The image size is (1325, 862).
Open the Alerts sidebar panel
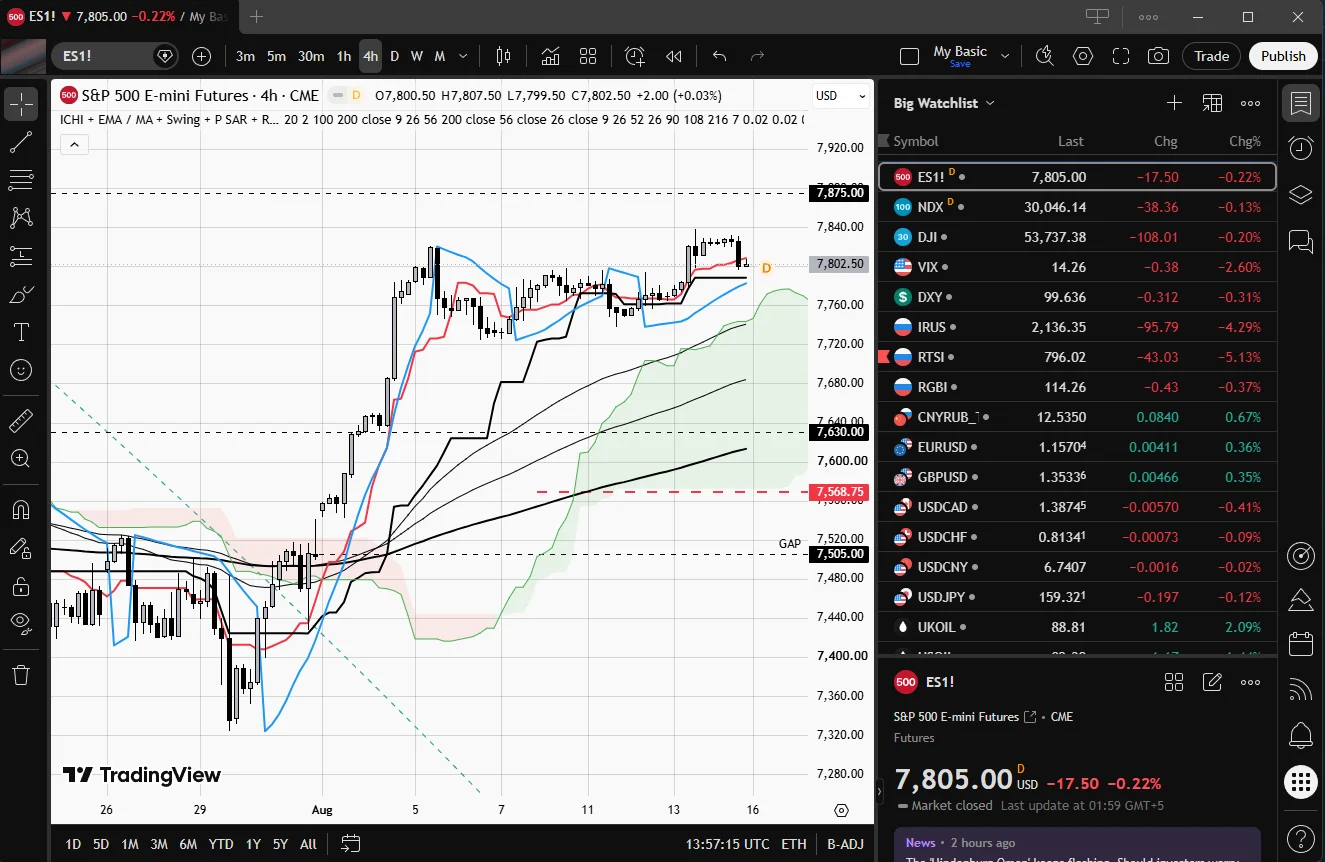(x=1301, y=148)
